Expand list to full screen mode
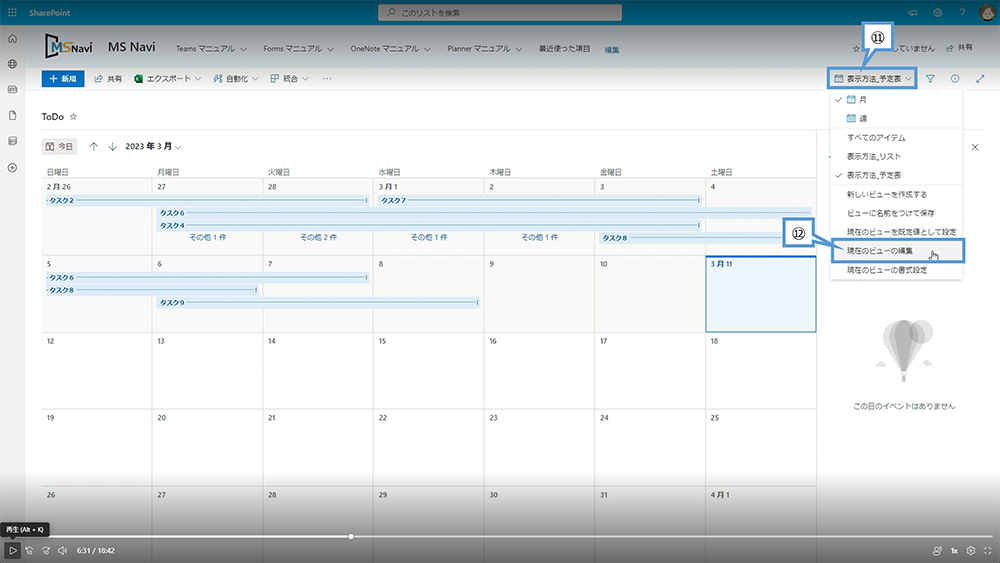This screenshot has width=1000, height=563. click(980, 79)
